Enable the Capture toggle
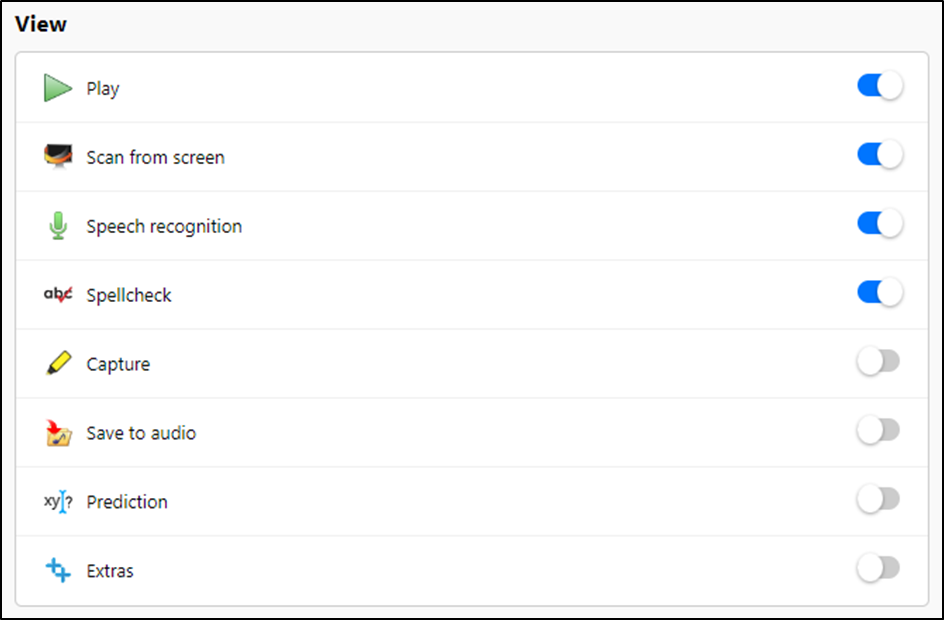Viewport: 944px width, 620px height. pyautogui.click(x=879, y=362)
